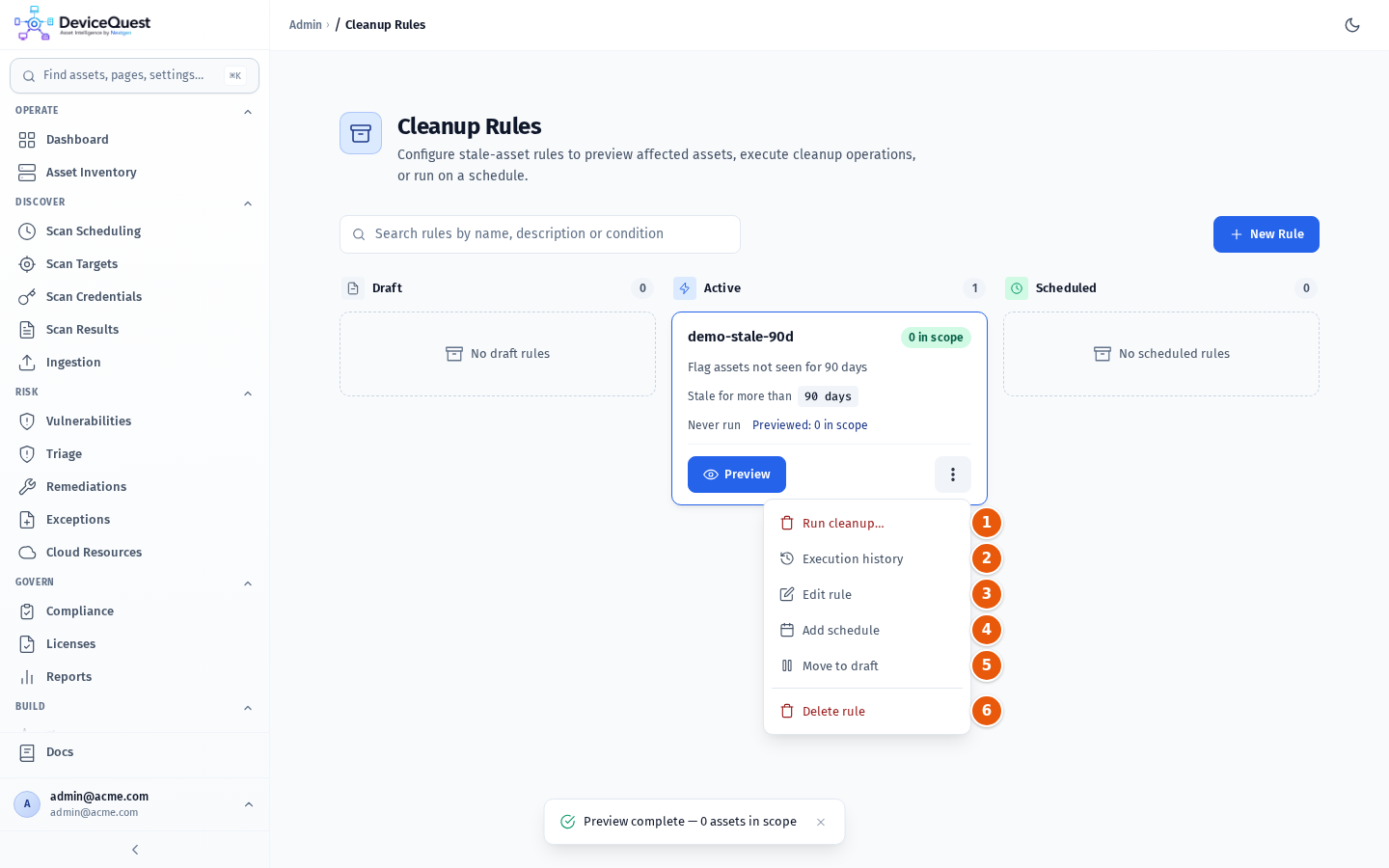Open Reports page
This screenshot has height=868, width=1389.
point(134,677)
